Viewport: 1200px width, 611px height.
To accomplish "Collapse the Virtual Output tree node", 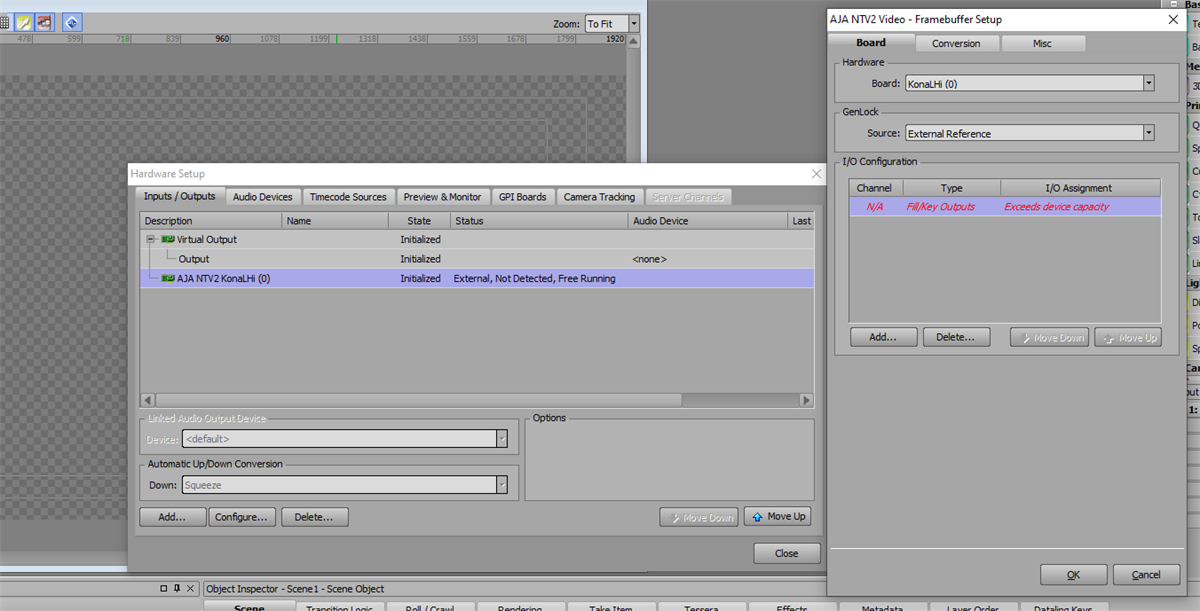I will point(150,239).
